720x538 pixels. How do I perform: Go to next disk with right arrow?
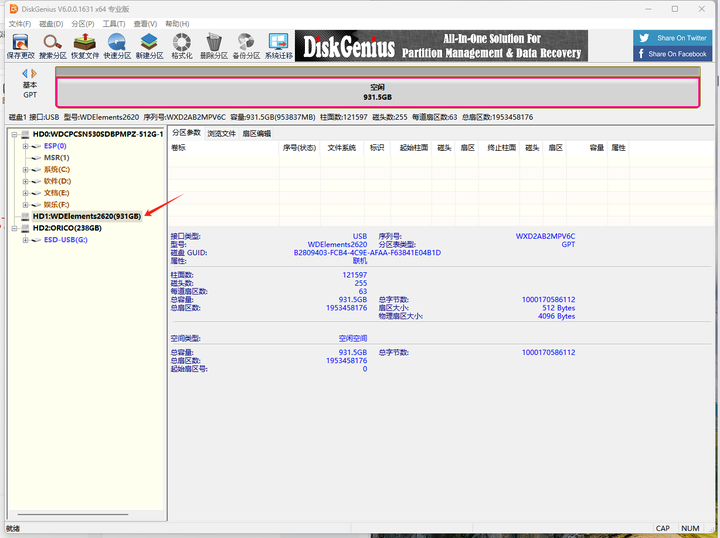pos(34,73)
